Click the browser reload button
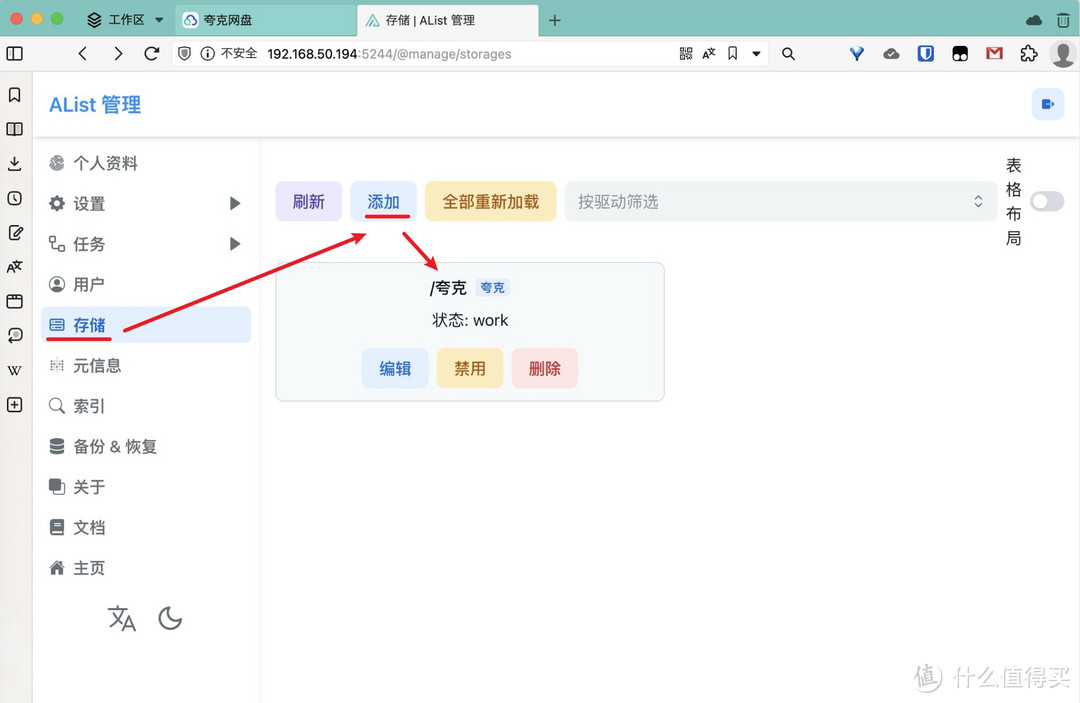This screenshot has width=1080, height=703. (152, 54)
